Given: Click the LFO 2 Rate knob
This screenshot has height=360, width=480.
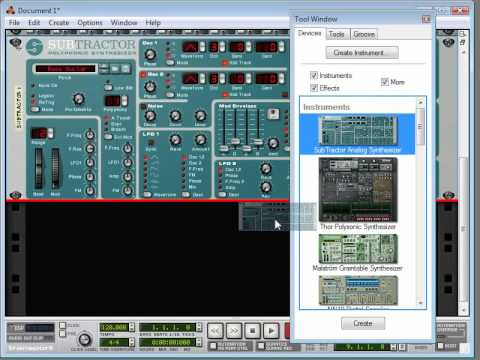Looking at the screenshot, I should pos(266,169).
